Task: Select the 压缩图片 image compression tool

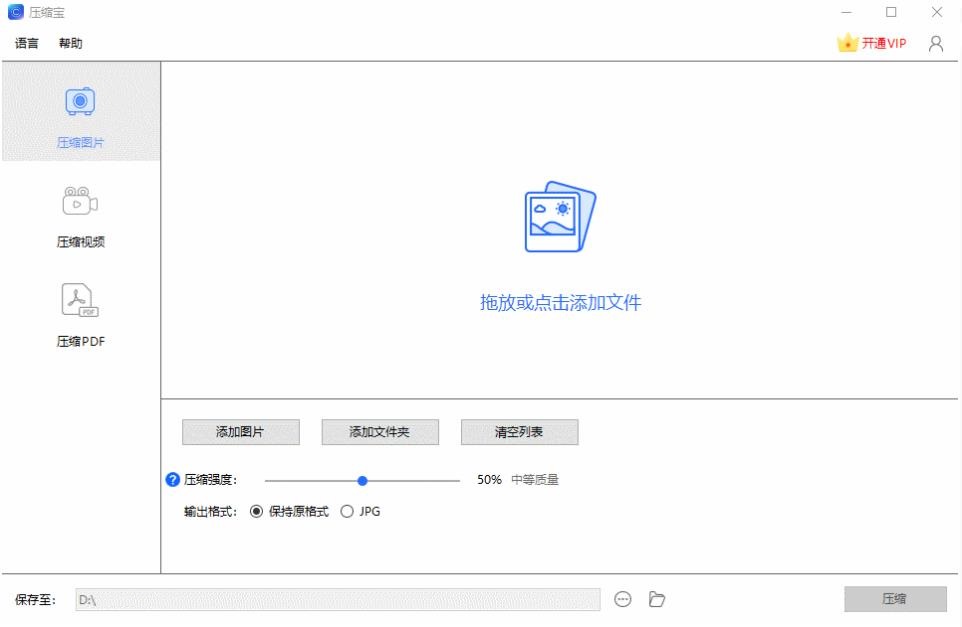Action: [80, 110]
